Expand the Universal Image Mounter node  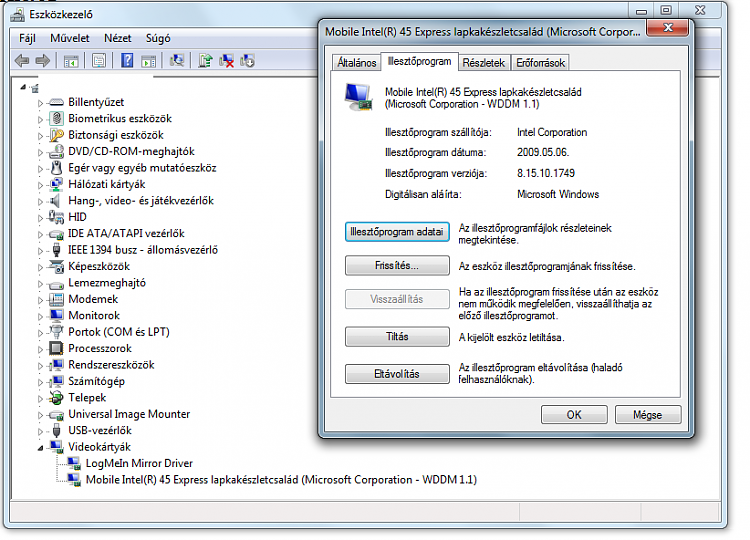pos(41,415)
